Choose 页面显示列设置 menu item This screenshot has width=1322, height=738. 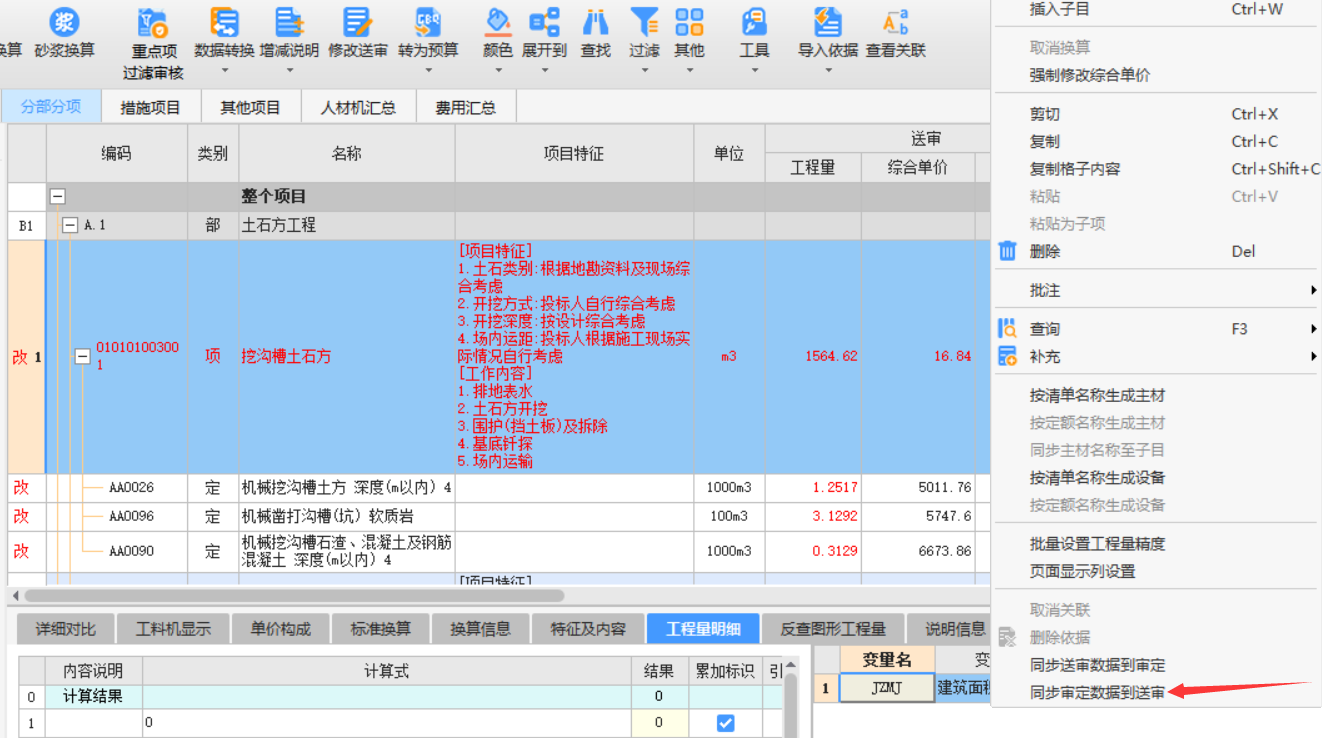1082,571
